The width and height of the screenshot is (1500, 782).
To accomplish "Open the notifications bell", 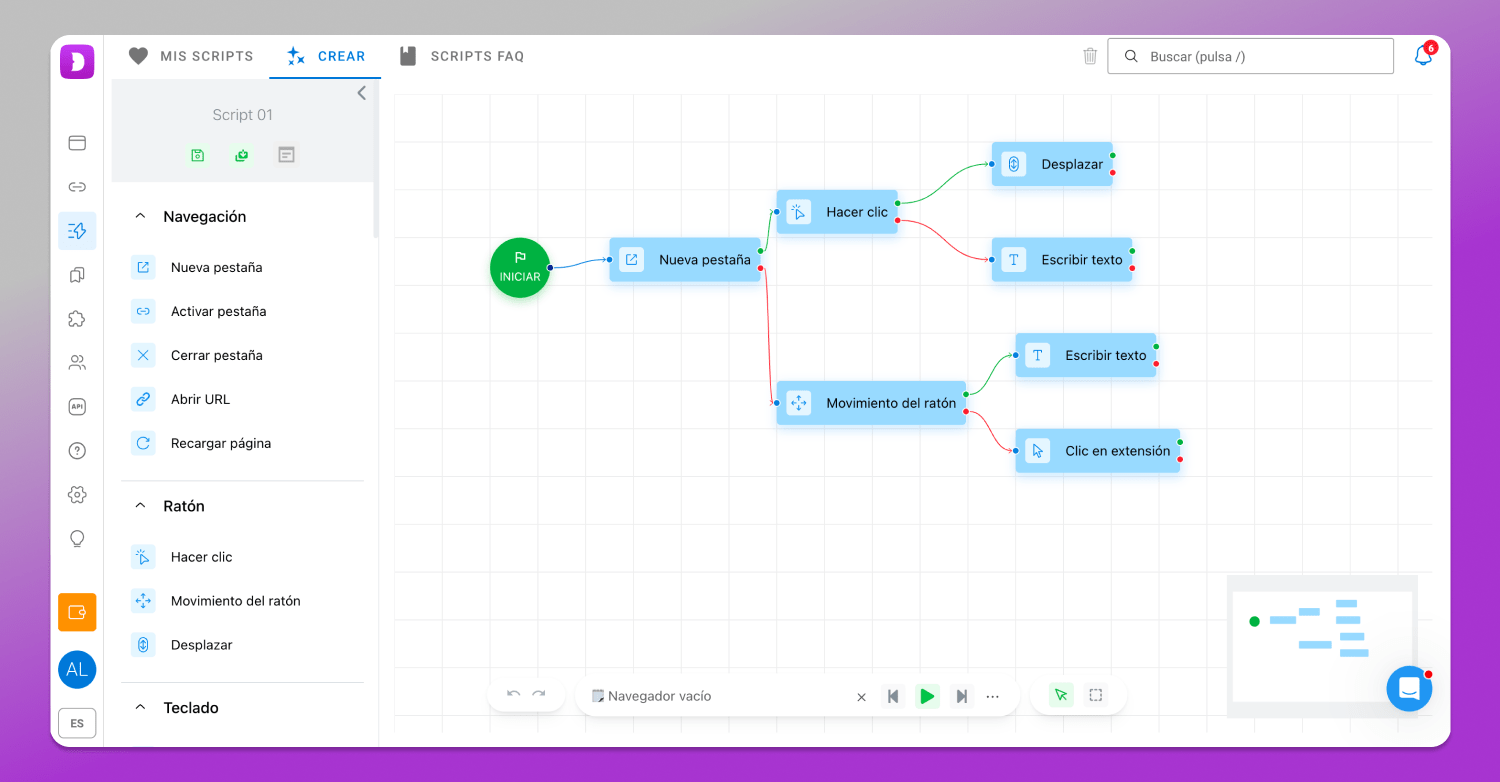I will pos(1423,56).
